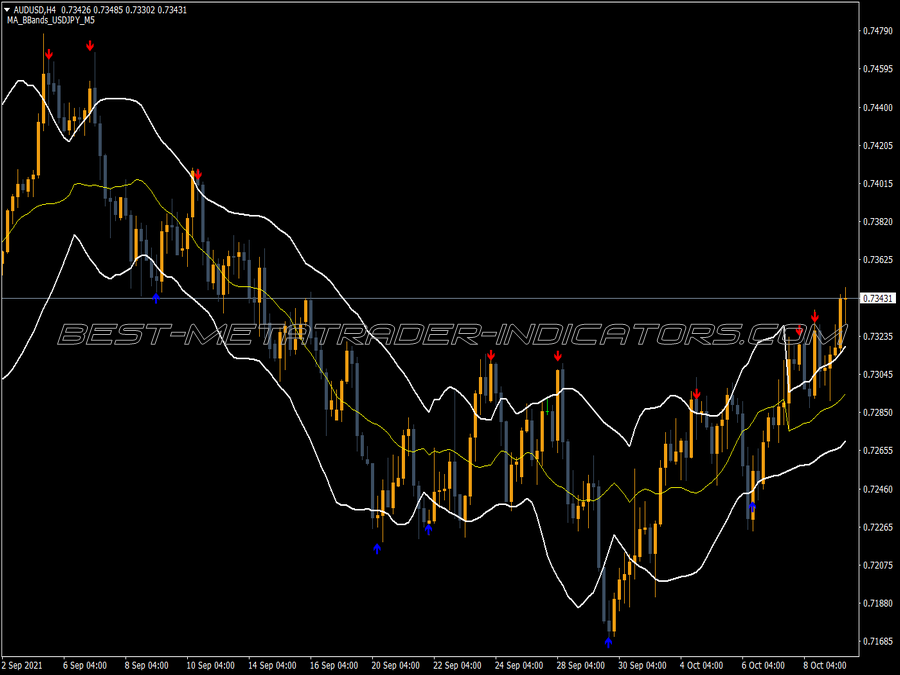Click the red sell arrow near 10 Sep
This screenshot has width=900, height=675.
198,174
